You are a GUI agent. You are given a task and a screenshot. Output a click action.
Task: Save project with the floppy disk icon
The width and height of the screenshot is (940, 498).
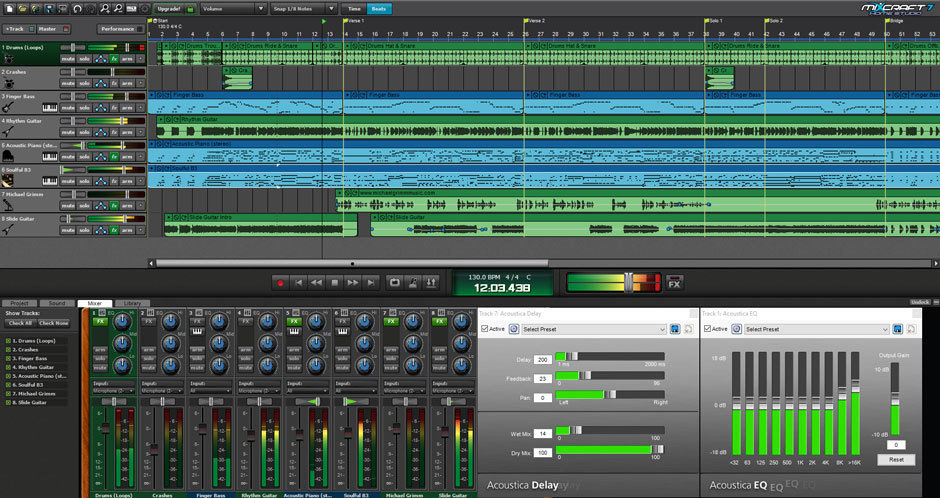49,9
